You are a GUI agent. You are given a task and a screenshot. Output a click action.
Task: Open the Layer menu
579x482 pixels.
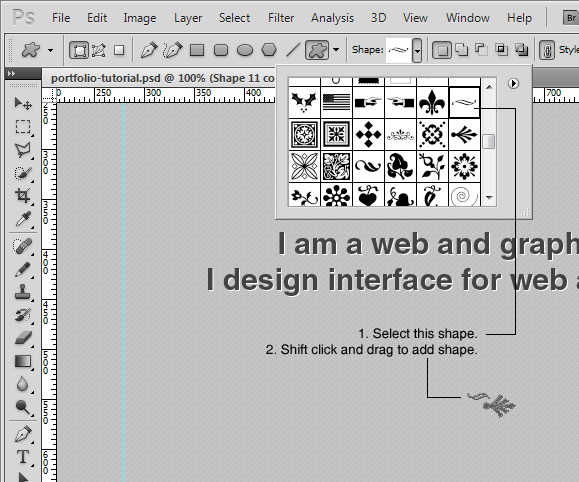(x=188, y=17)
